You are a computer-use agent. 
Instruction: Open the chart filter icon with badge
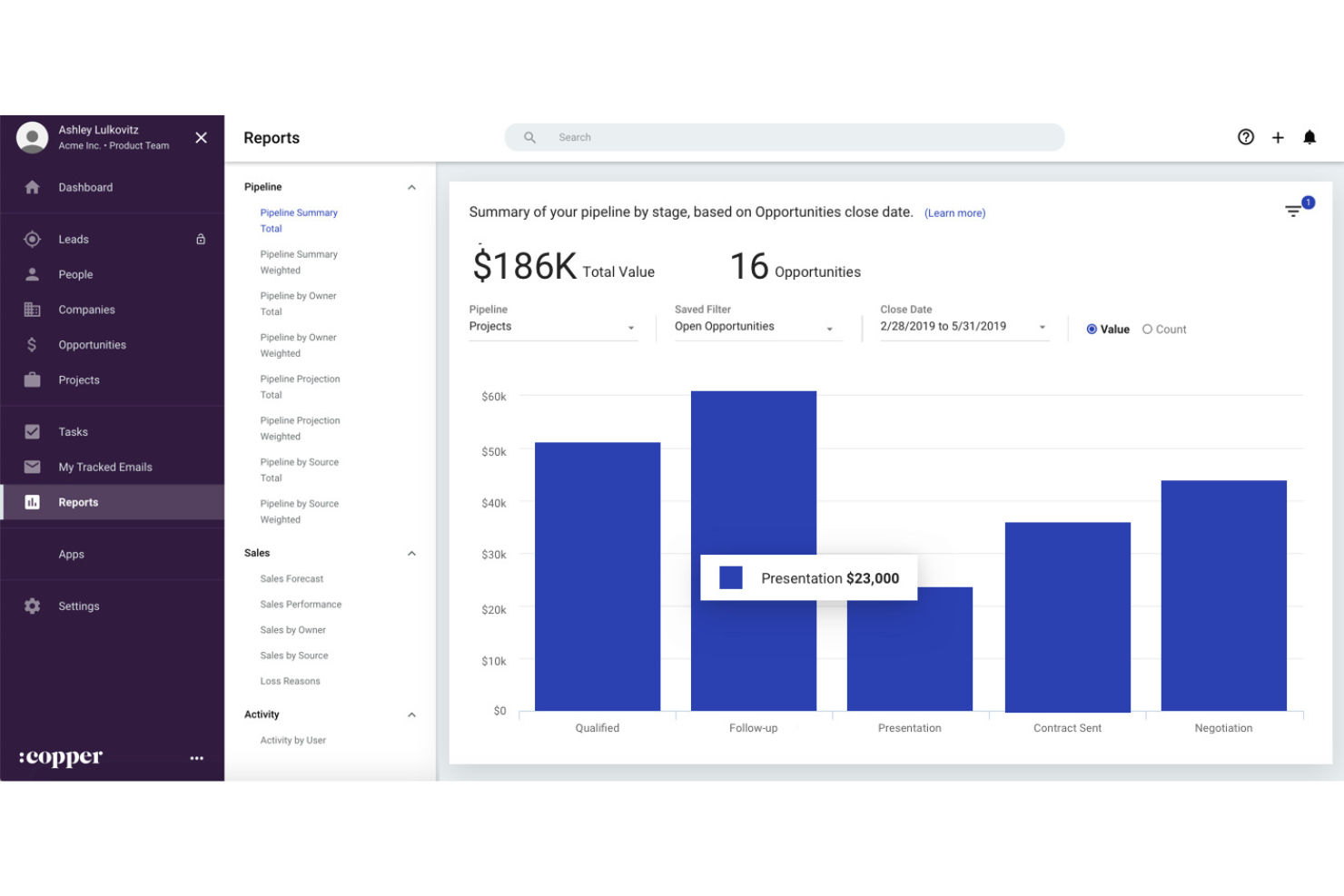pos(1293,210)
